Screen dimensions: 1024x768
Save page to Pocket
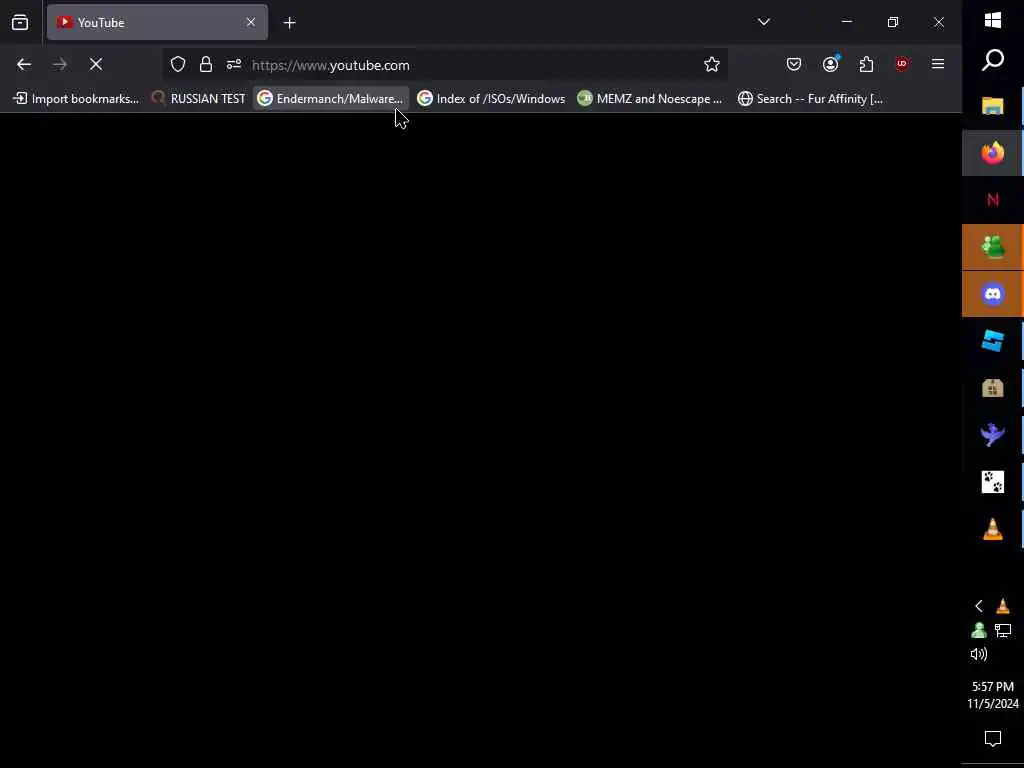click(793, 64)
